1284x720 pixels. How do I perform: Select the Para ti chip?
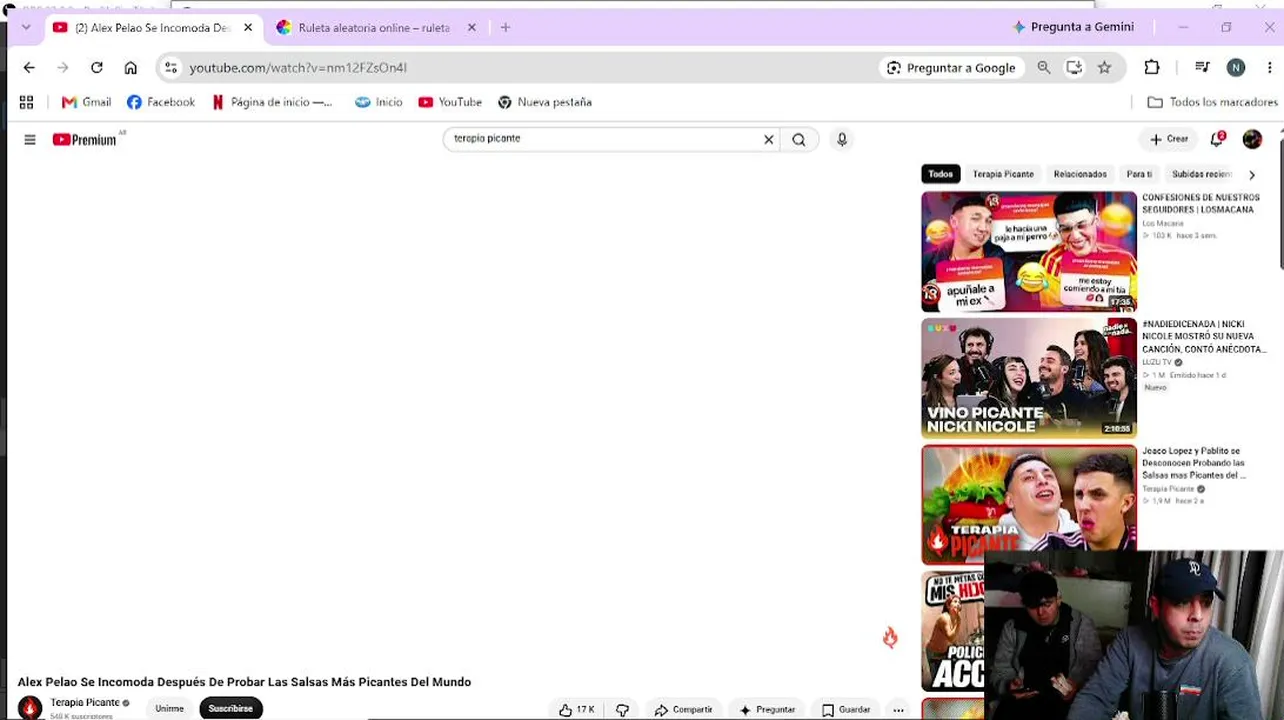click(x=1139, y=174)
